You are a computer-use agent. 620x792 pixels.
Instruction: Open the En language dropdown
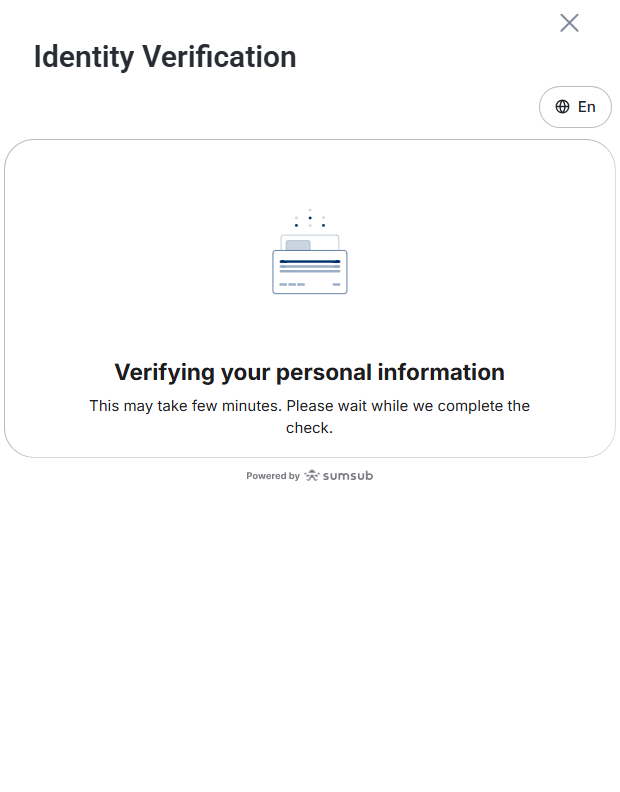click(575, 107)
